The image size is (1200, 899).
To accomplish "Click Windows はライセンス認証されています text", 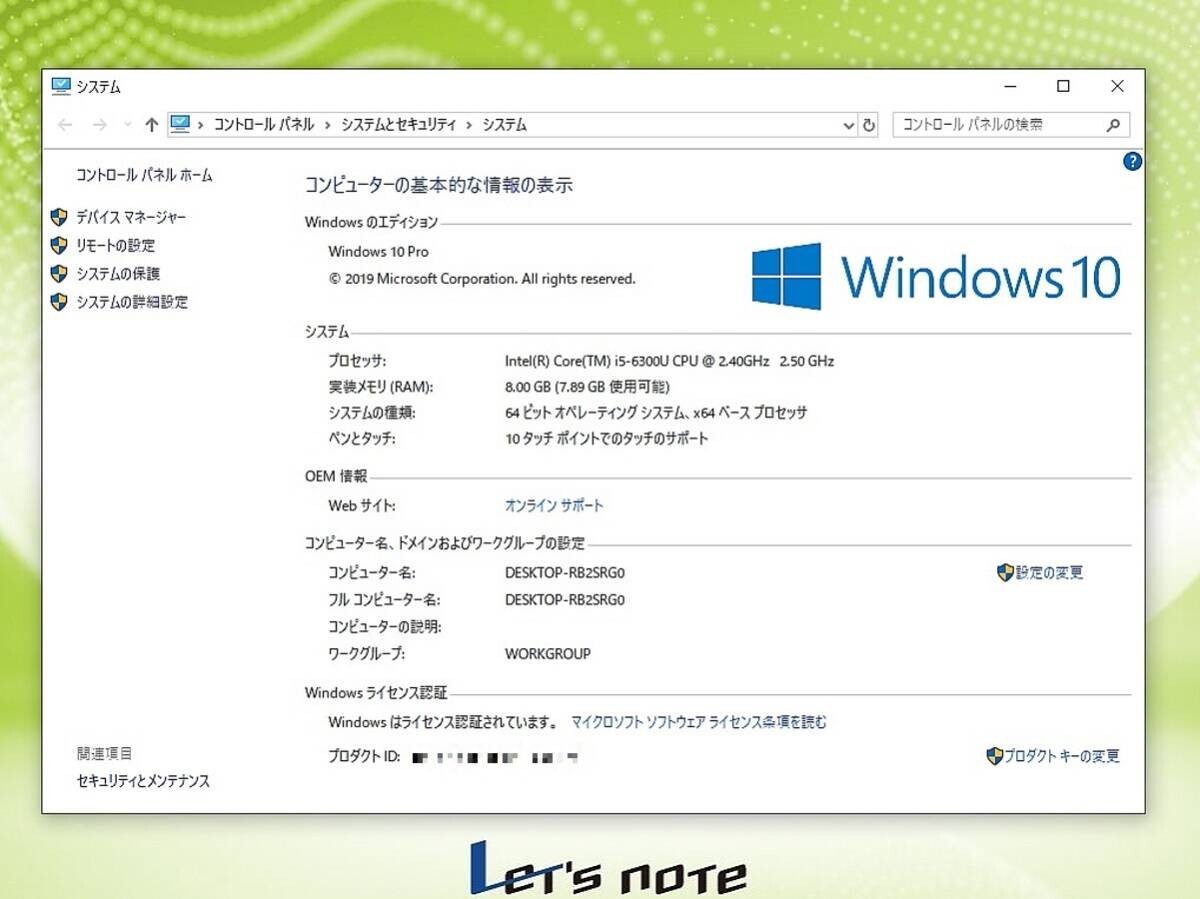I will [443, 722].
